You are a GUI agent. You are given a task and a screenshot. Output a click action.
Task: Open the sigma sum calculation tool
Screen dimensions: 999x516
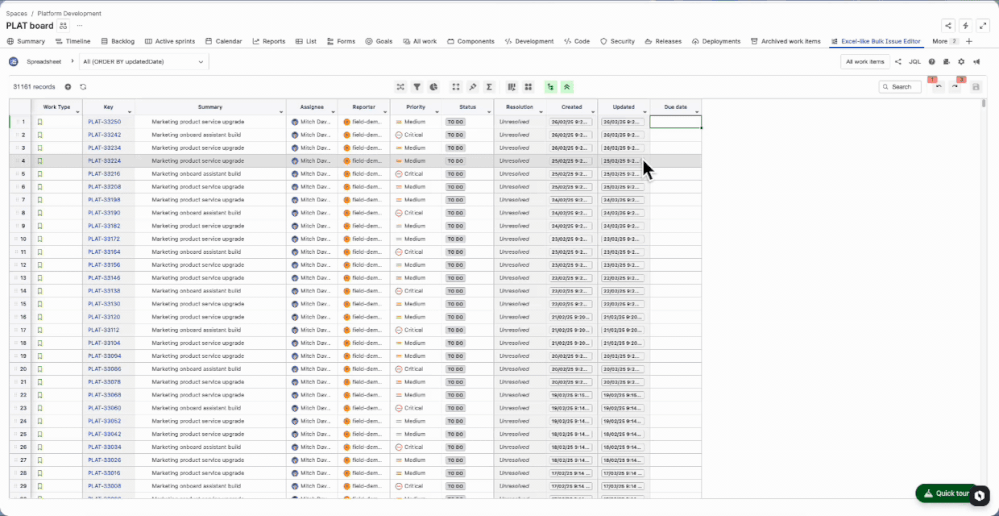(x=489, y=87)
